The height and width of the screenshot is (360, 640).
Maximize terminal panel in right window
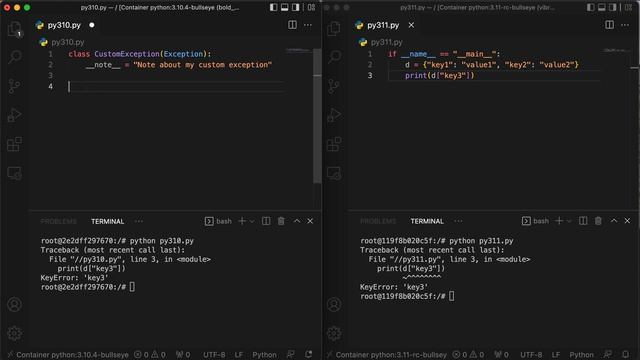tap(614, 221)
